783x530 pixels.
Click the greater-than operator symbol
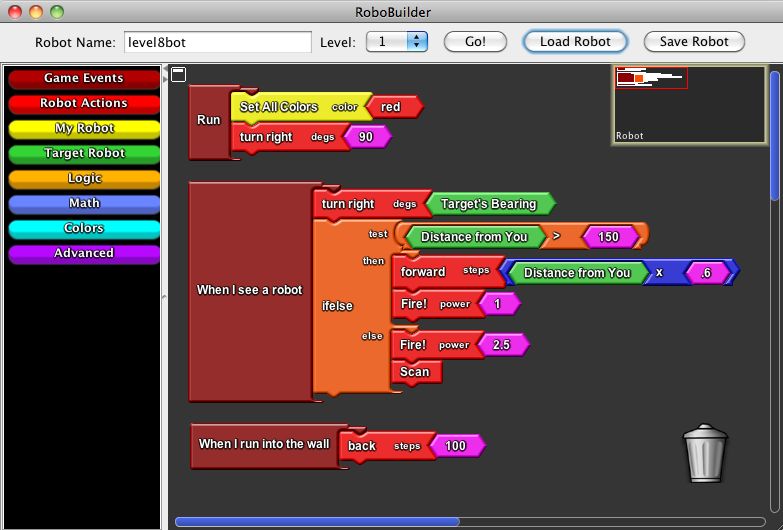pyautogui.click(x=556, y=236)
